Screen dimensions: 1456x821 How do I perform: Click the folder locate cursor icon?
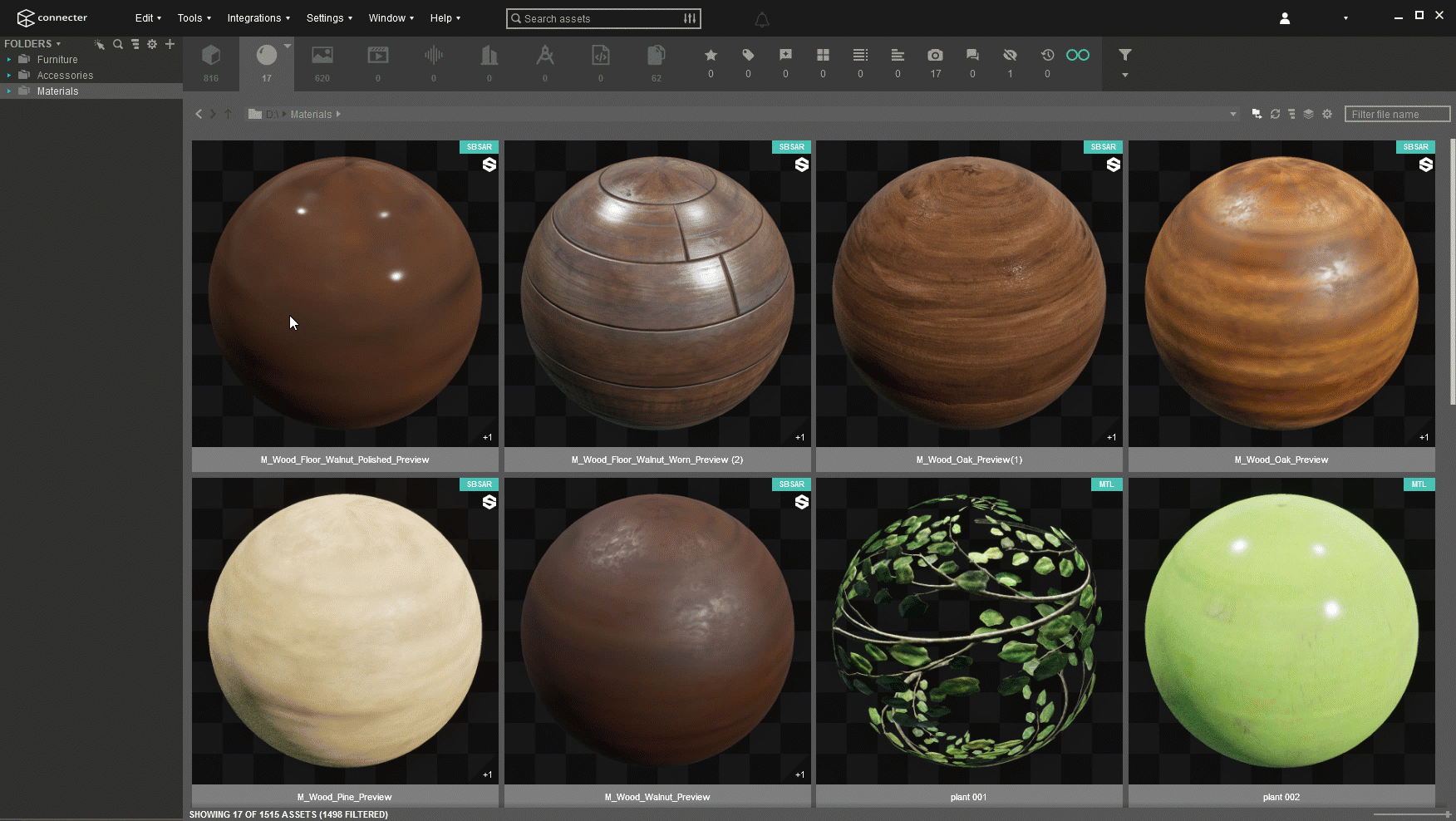coord(100,44)
